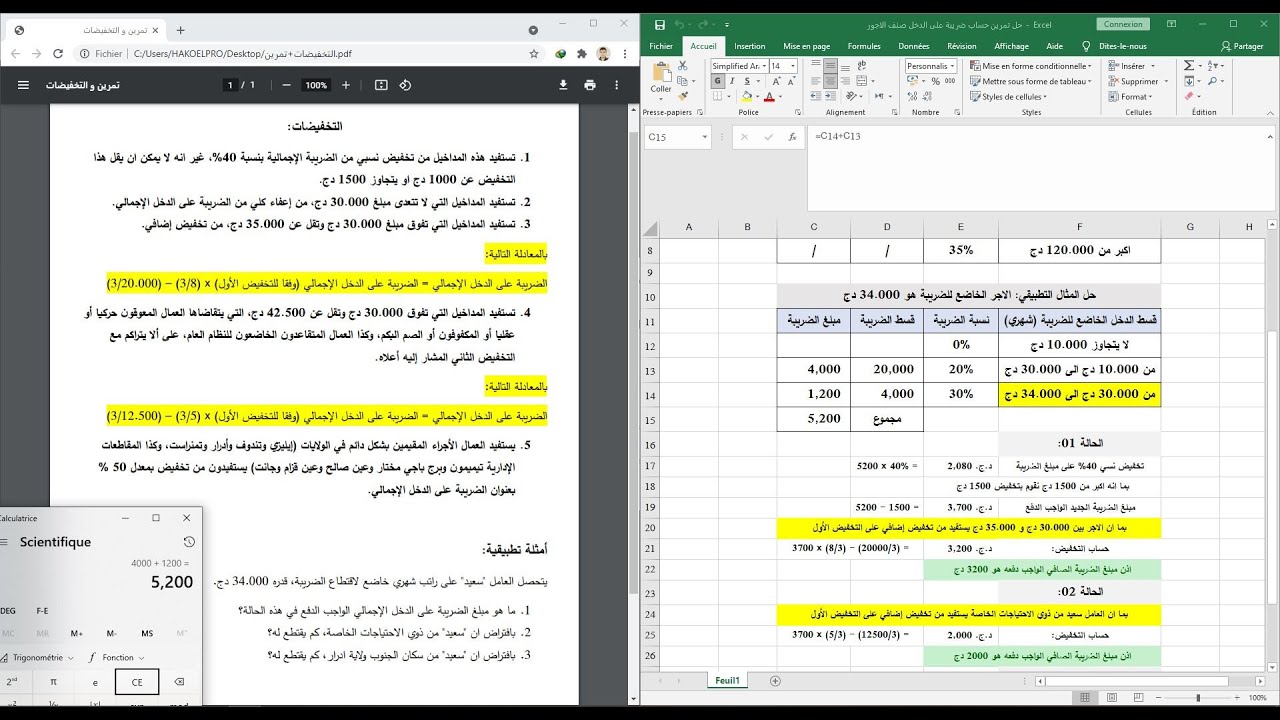This screenshot has height=720, width=1280.
Task: Open the font name dropdown Simplified Arabic
Action: (762, 66)
